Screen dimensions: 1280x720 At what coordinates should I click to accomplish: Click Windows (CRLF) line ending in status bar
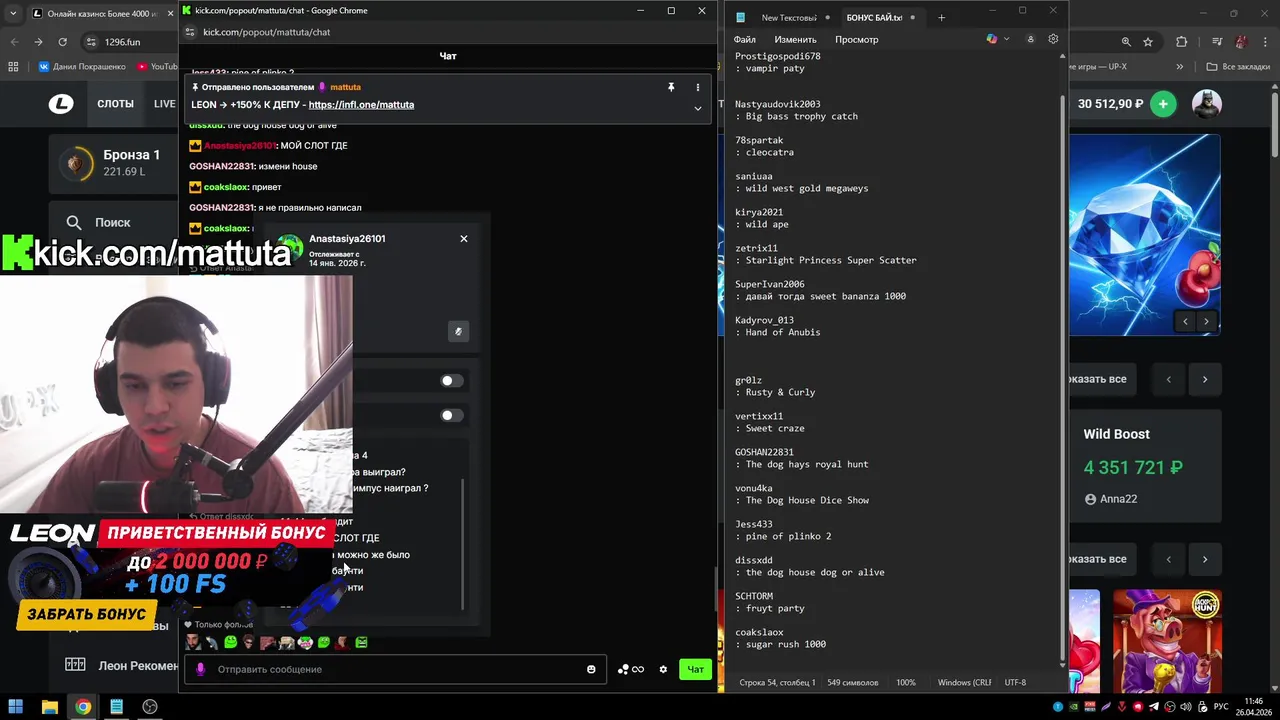coord(964,682)
